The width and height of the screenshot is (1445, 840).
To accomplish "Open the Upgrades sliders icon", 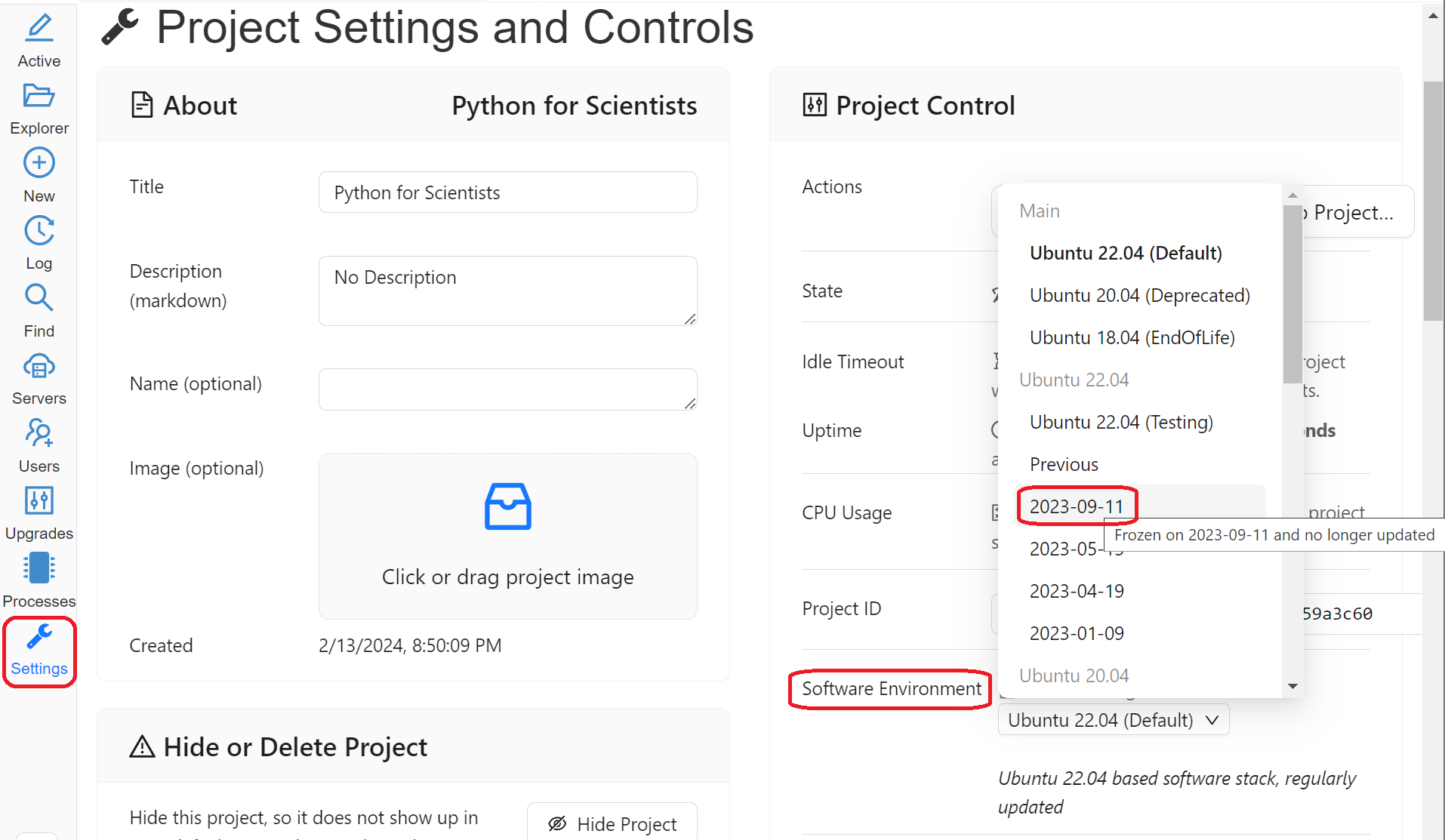I will coord(39,501).
